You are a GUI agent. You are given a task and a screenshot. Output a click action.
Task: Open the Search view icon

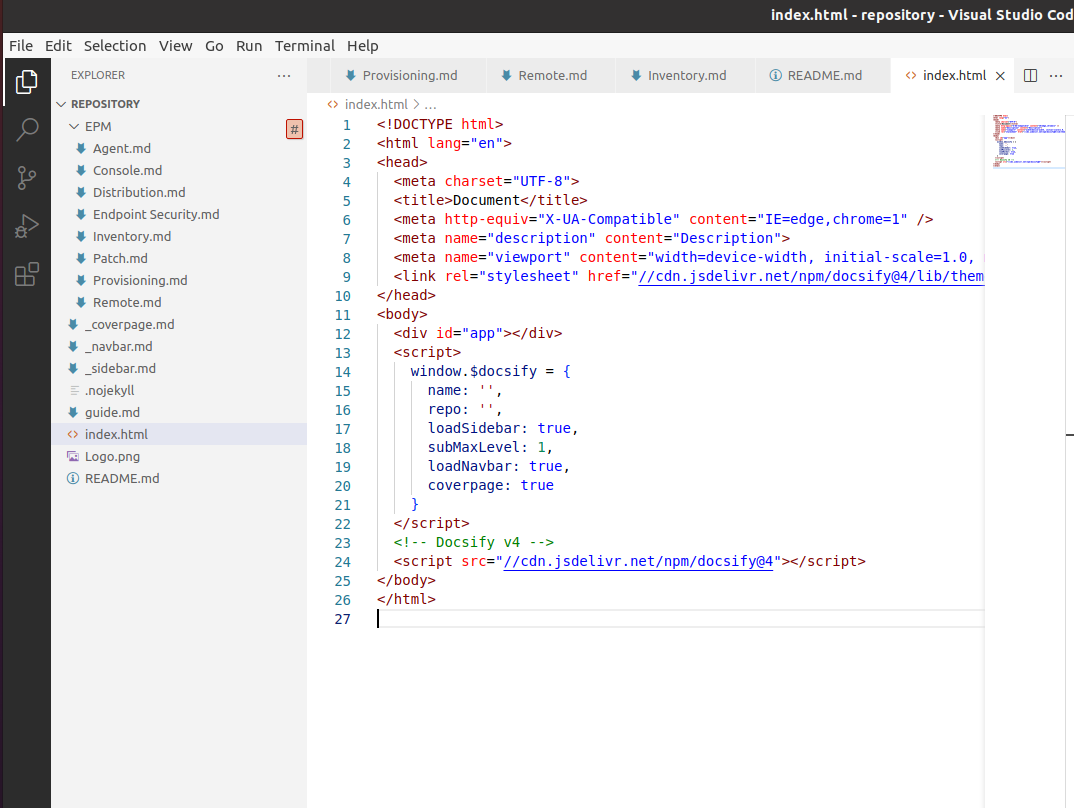27,130
